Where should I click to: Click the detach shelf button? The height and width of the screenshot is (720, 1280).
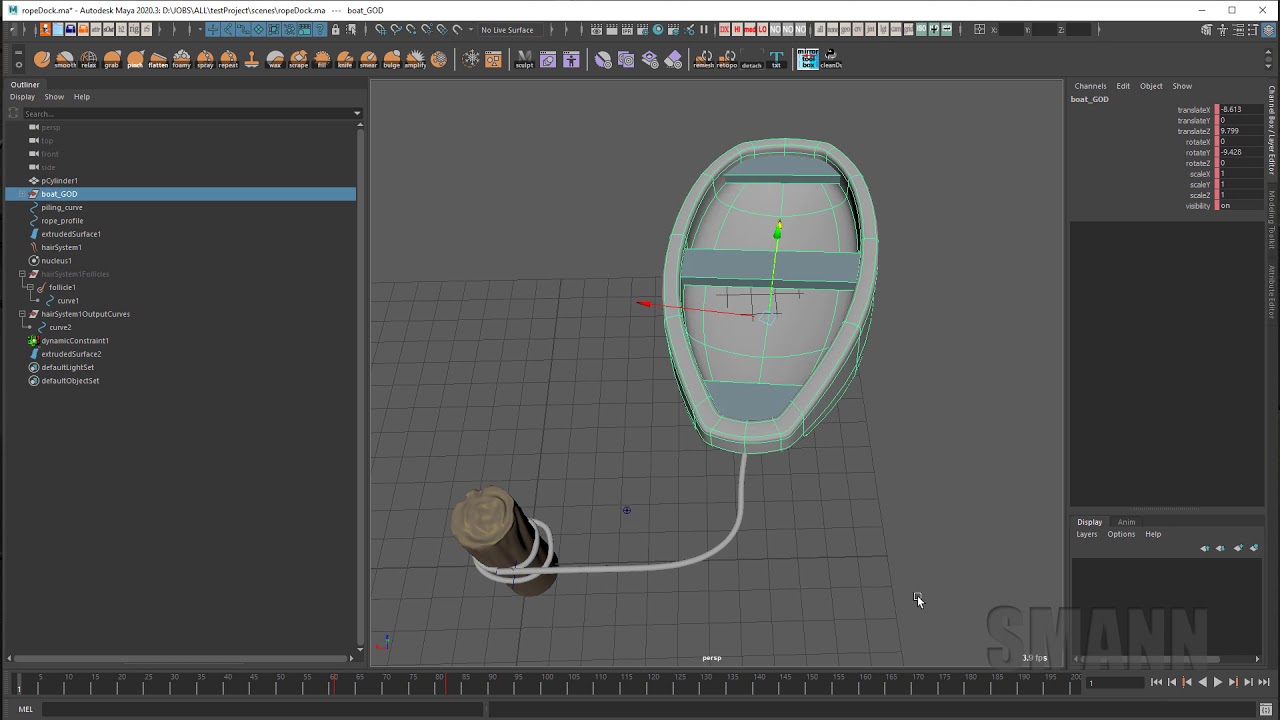[751, 59]
